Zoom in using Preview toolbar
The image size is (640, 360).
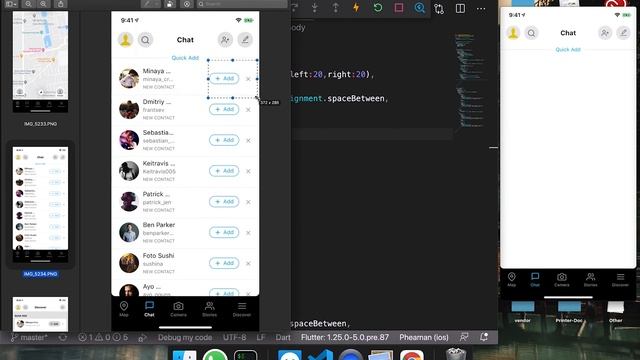(43, 4)
